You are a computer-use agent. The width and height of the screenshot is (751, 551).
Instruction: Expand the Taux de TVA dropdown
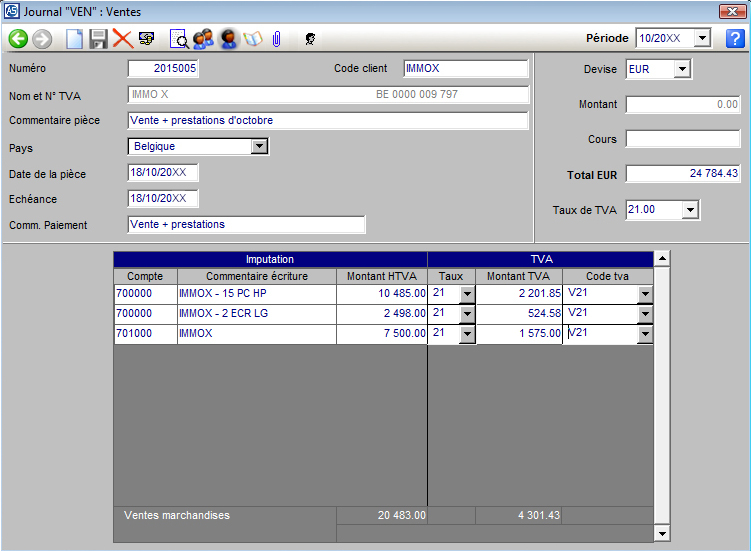pos(690,210)
